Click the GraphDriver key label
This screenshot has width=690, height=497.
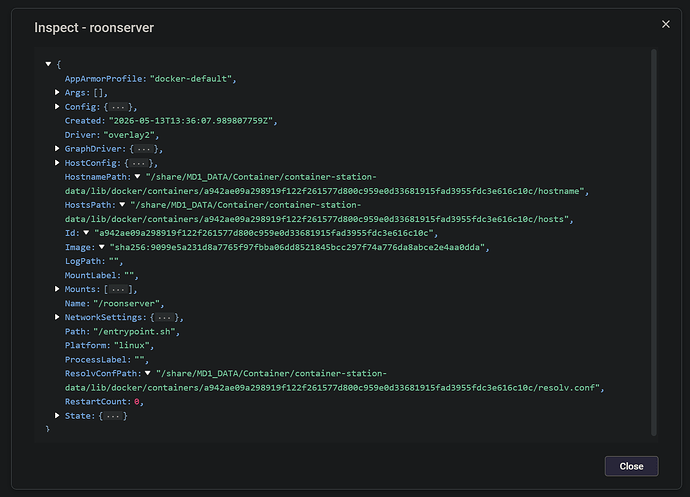pos(95,149)
